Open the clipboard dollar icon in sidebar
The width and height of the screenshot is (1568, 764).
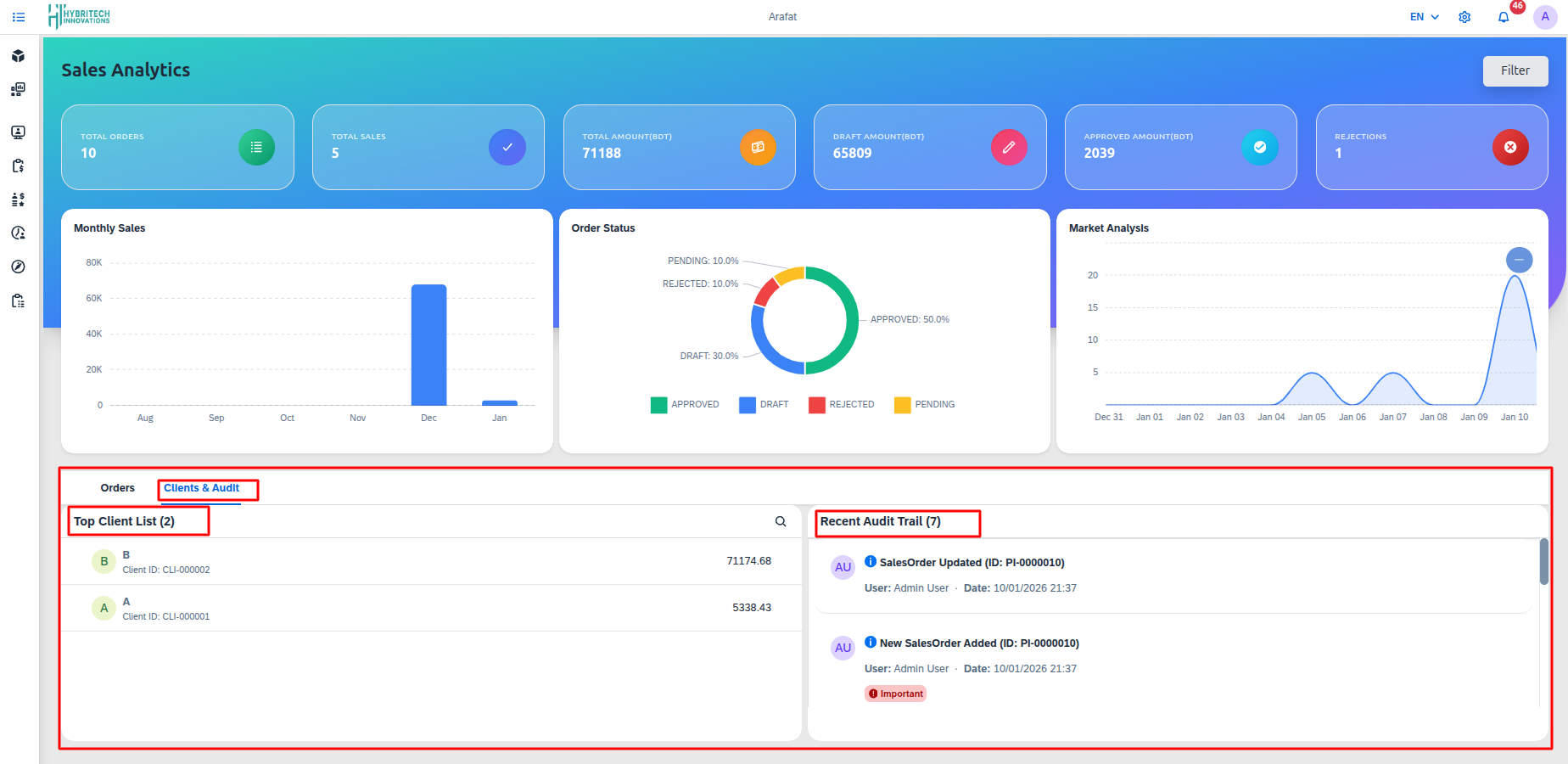pos(18,166)
